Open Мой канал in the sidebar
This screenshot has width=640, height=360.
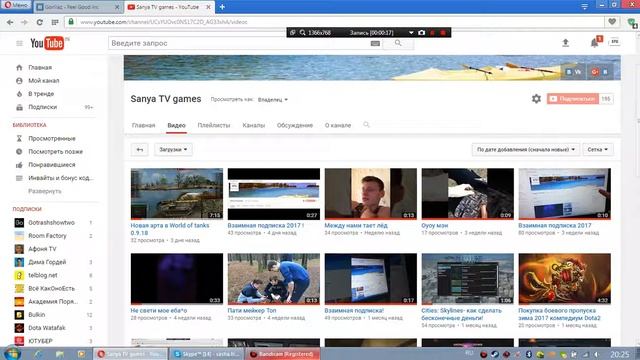point(44,80)
